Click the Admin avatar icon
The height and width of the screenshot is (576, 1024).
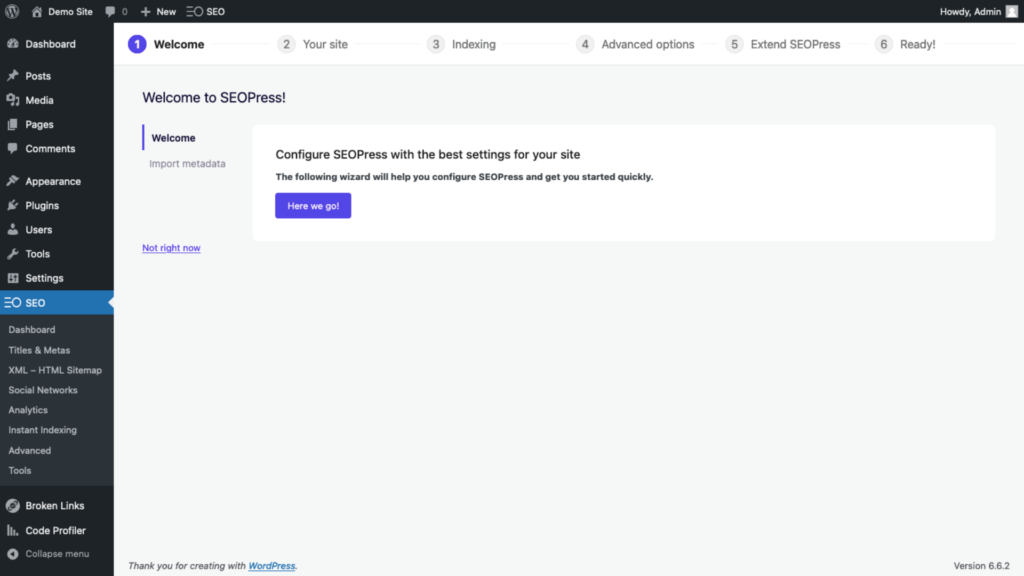[x=1012, y=11]
